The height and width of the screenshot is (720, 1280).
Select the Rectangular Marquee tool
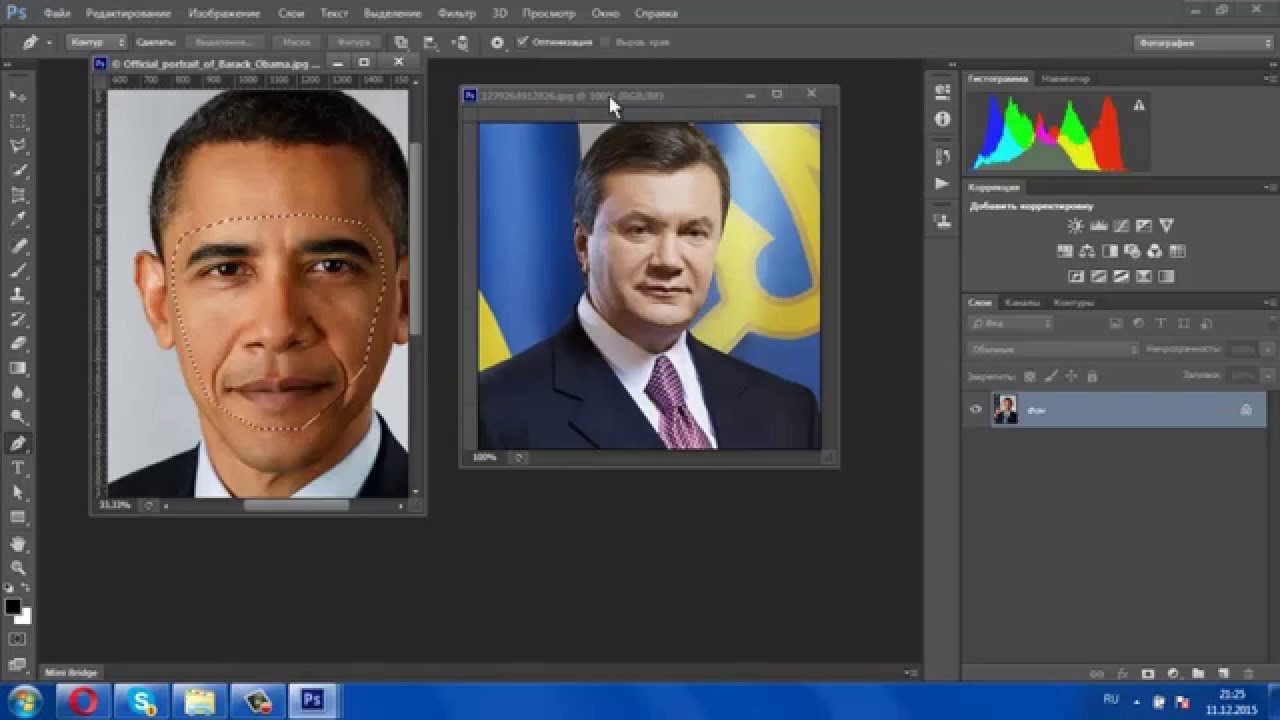pos(18,121)
